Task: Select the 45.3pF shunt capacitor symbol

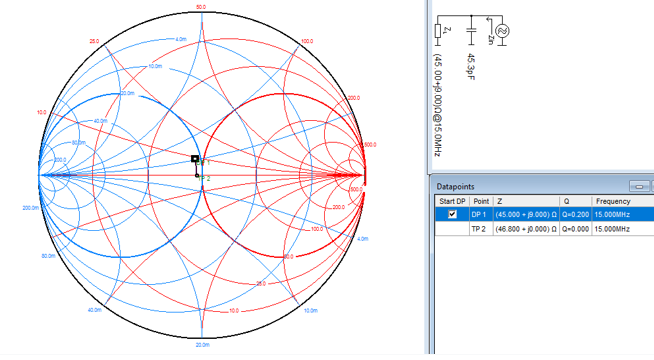Action: point(471,30)
